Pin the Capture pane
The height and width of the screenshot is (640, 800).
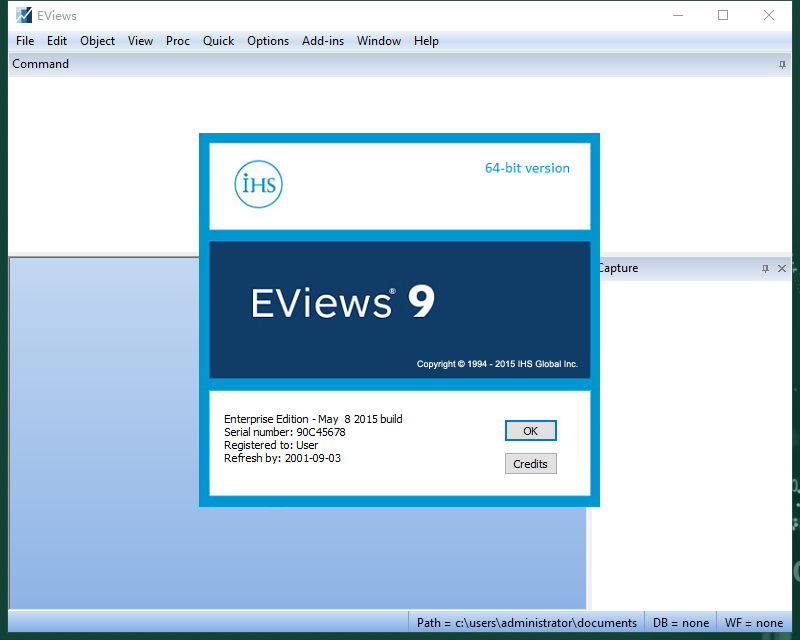[x=765, y=268]
